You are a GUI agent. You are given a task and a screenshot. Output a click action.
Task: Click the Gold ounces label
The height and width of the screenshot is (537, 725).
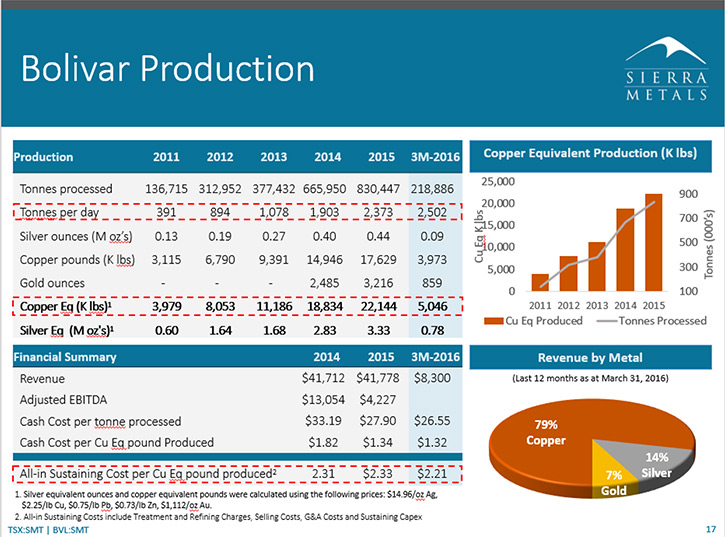(x=52, y=283)
